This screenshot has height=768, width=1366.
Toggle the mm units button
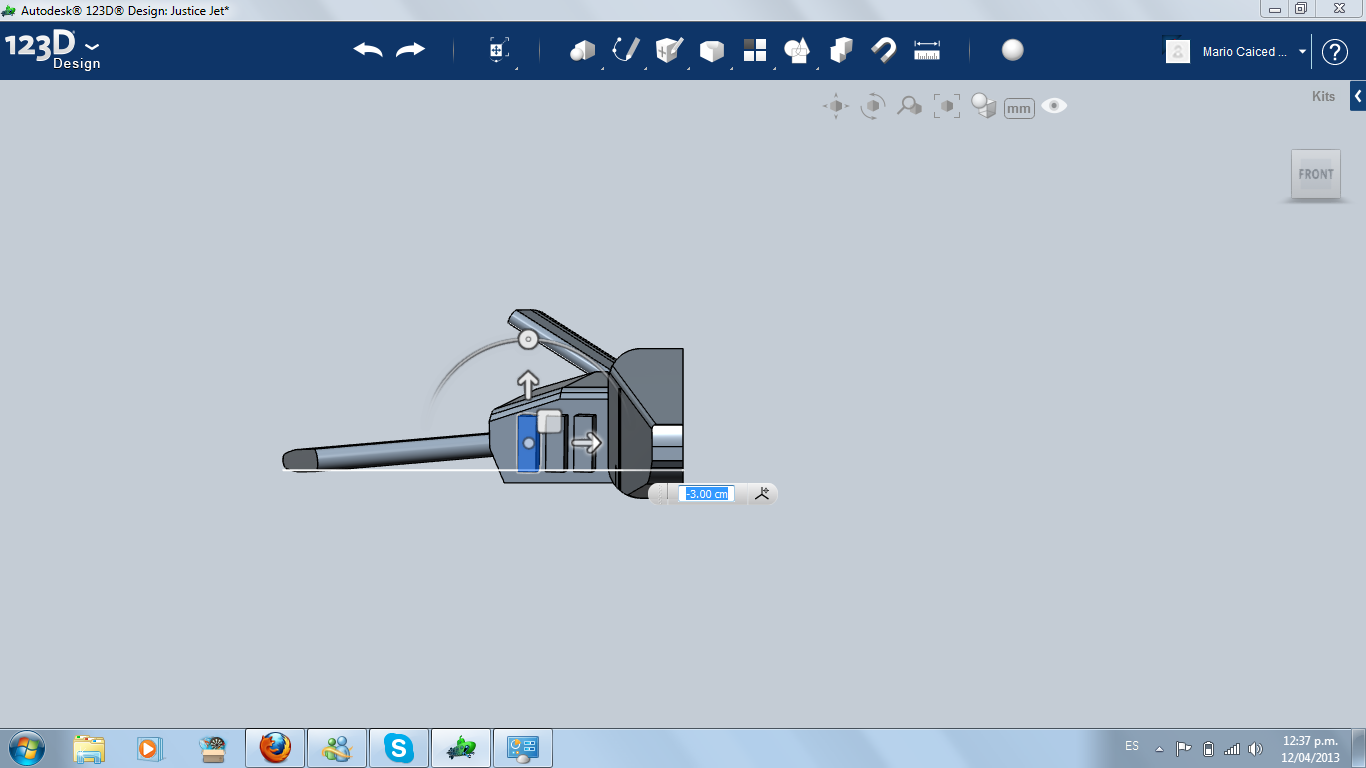point(1019,108)
